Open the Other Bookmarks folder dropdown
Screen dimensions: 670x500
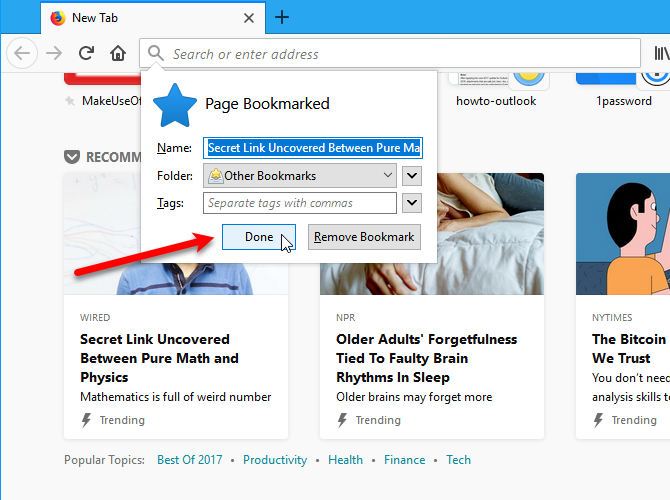pos(300,176)
